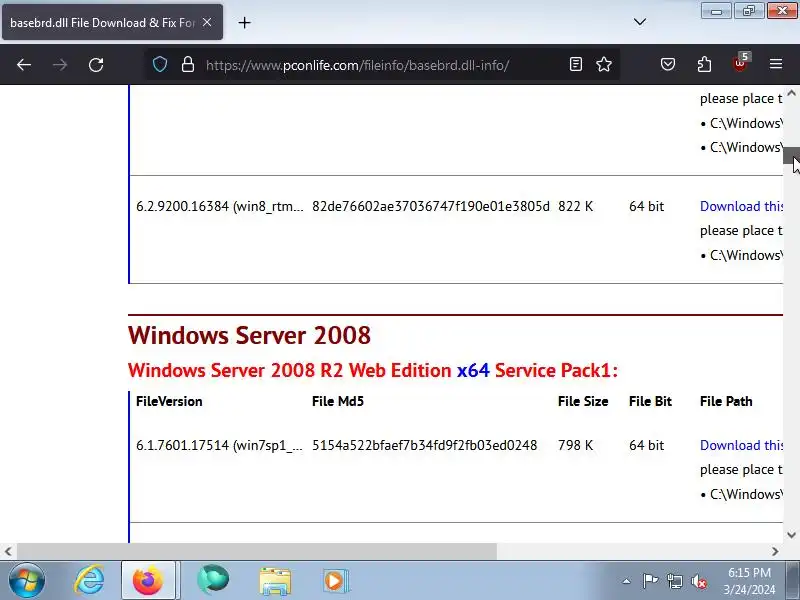Click the File Bit column header
The height and width of the screenshot is (600, 800).
tap(650, 401)
